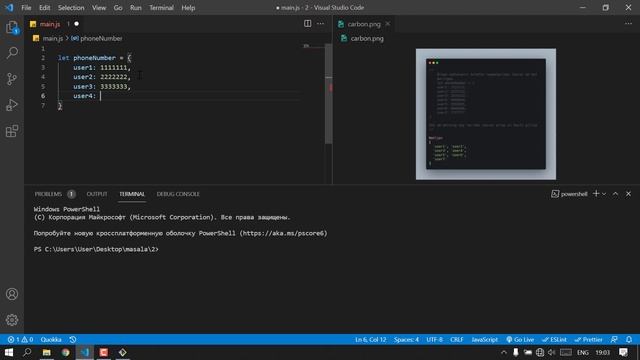Screen dimensions: 640x360
Task: Toggle Prettier status item
Action: pyautogui.click(x=588, y=340)
